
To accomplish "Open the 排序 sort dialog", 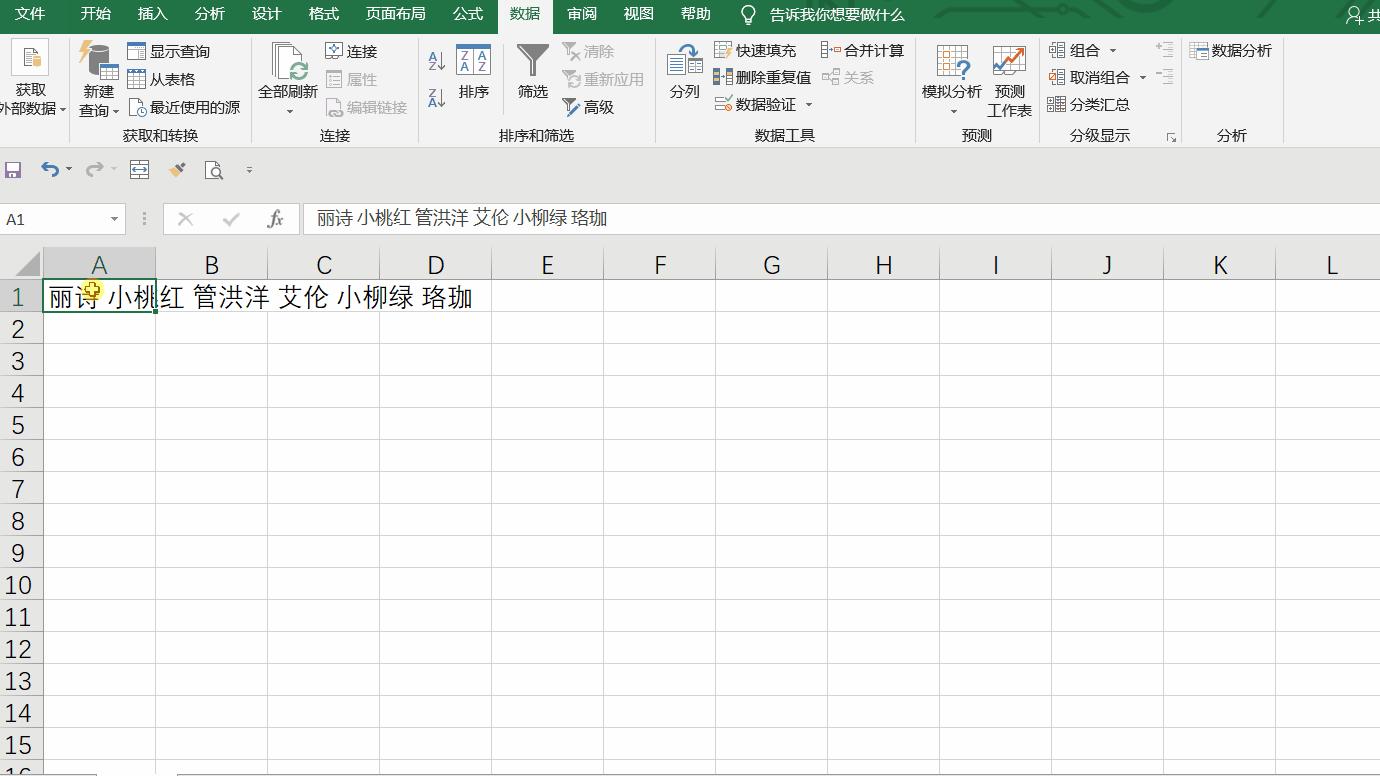I will coord(473,72).
